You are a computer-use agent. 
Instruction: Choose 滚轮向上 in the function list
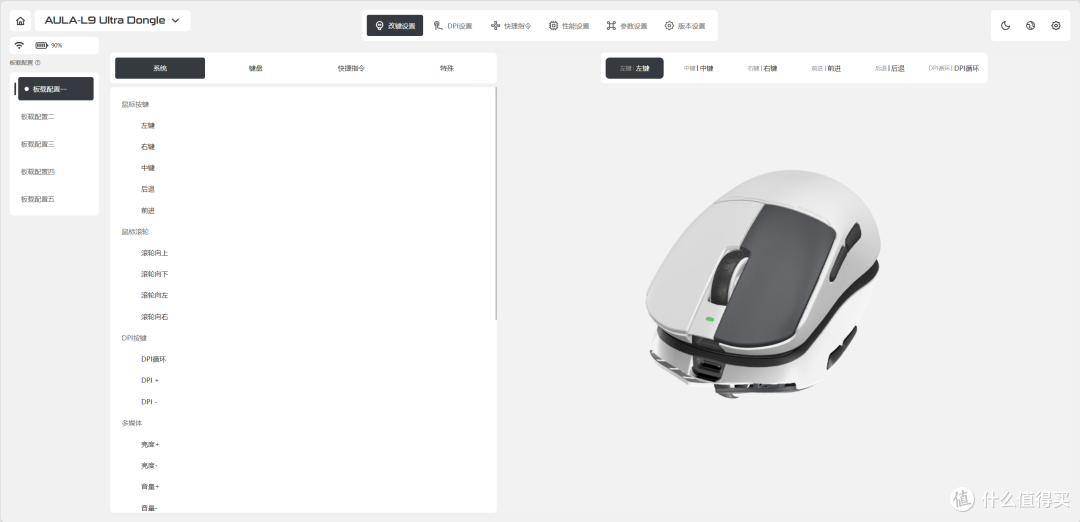click(154, 253)
